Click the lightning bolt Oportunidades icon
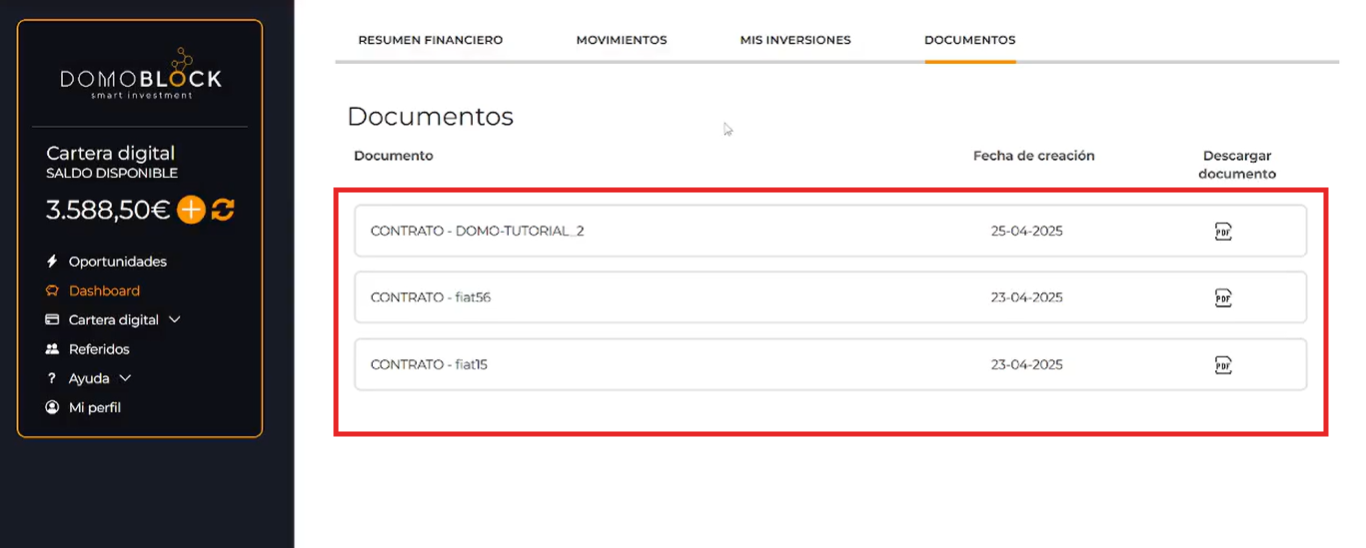This screenshot has height=548, width=1366. (52, 261)
